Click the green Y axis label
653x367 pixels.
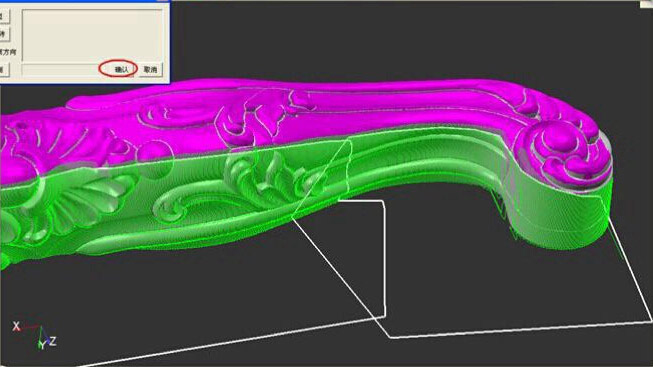point(41,345)
